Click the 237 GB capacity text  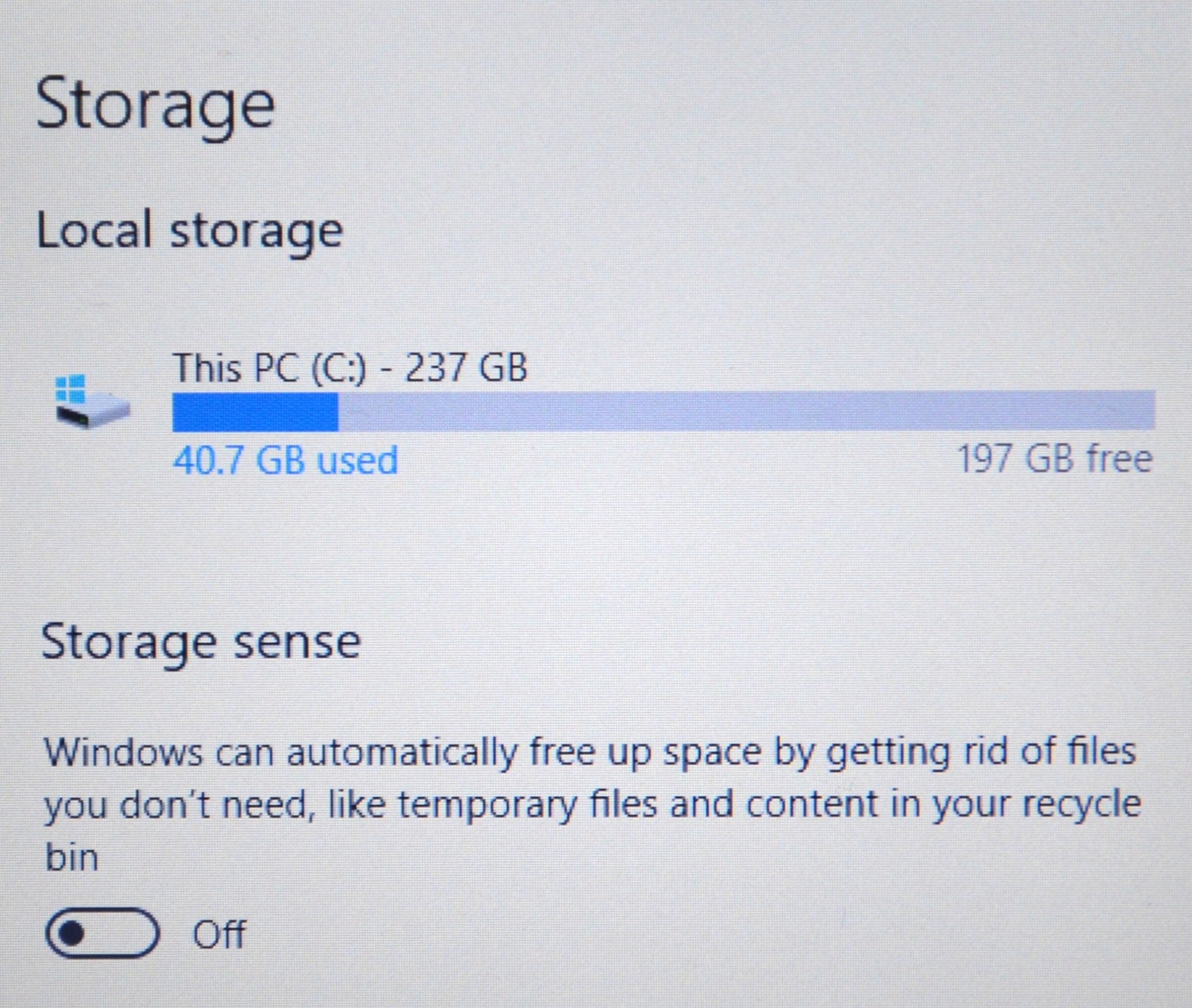(466, 368)
